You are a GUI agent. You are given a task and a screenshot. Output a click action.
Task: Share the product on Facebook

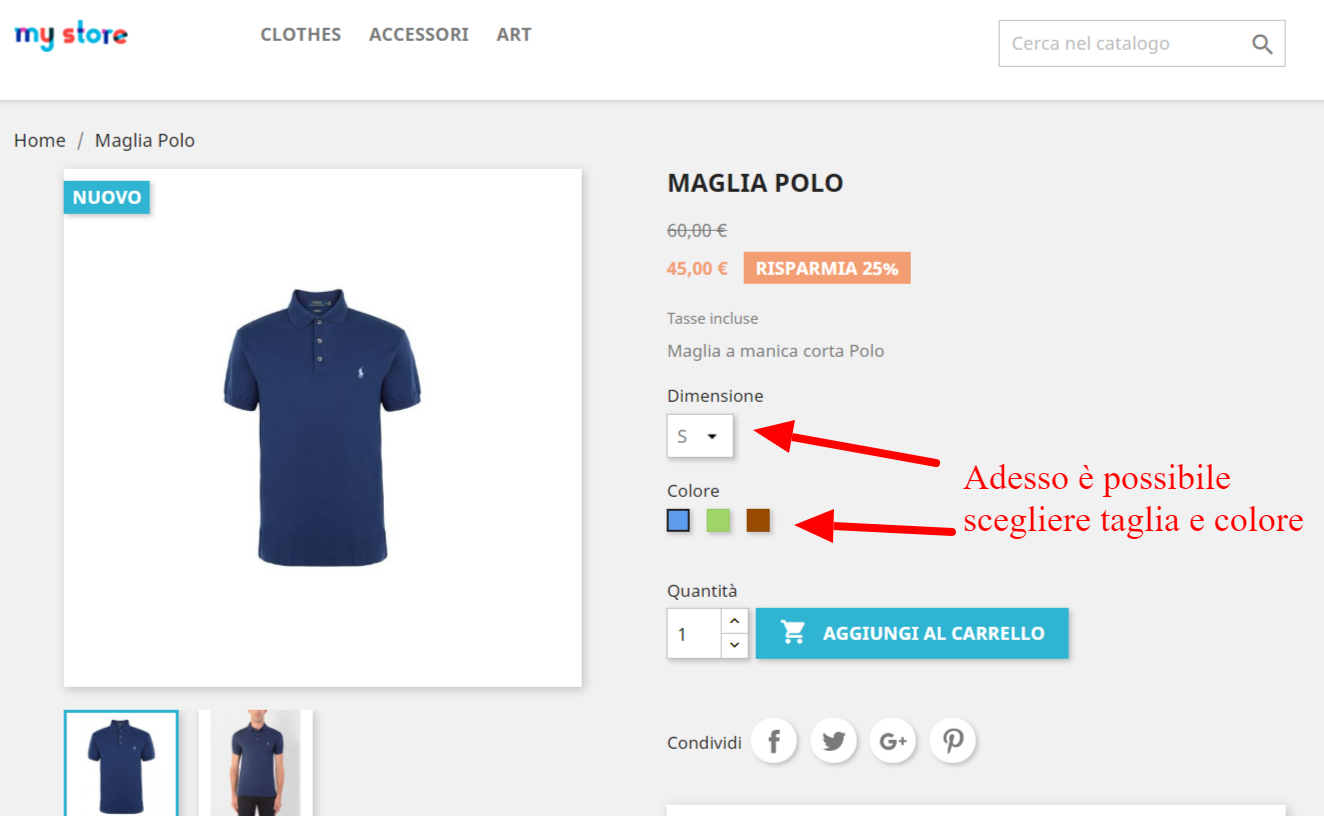coord(773,740)
